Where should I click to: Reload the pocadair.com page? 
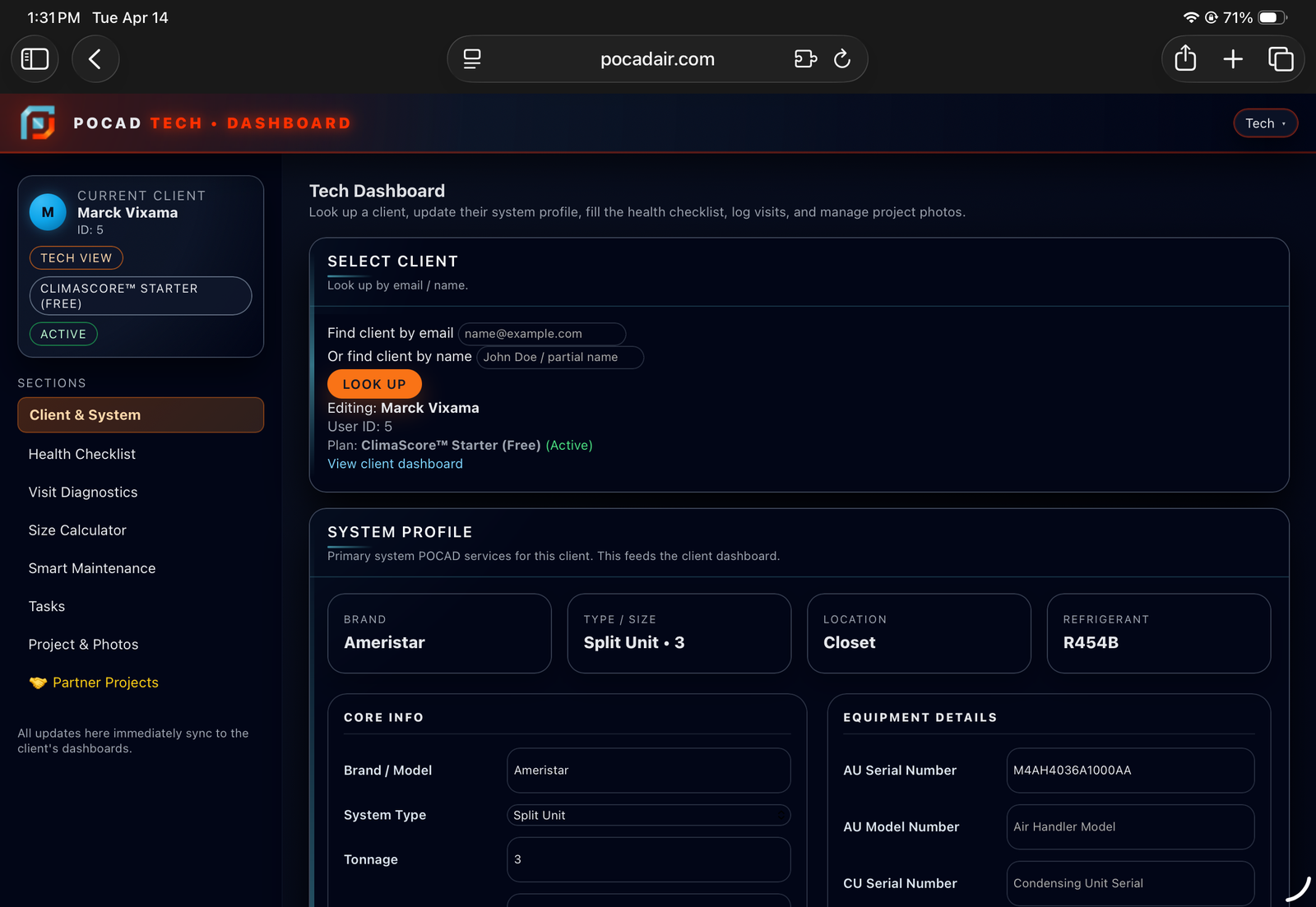click(842, 59)
